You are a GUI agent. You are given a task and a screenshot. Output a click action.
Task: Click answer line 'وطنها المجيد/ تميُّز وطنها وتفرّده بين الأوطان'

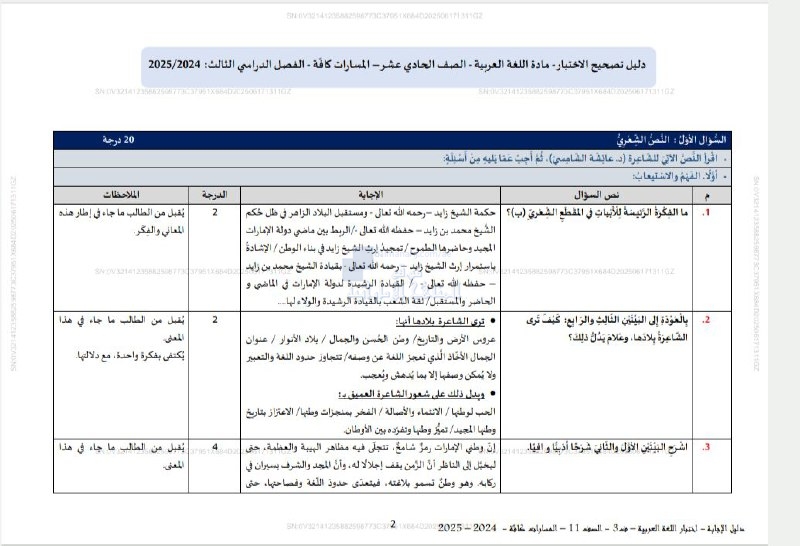(419, 430)
